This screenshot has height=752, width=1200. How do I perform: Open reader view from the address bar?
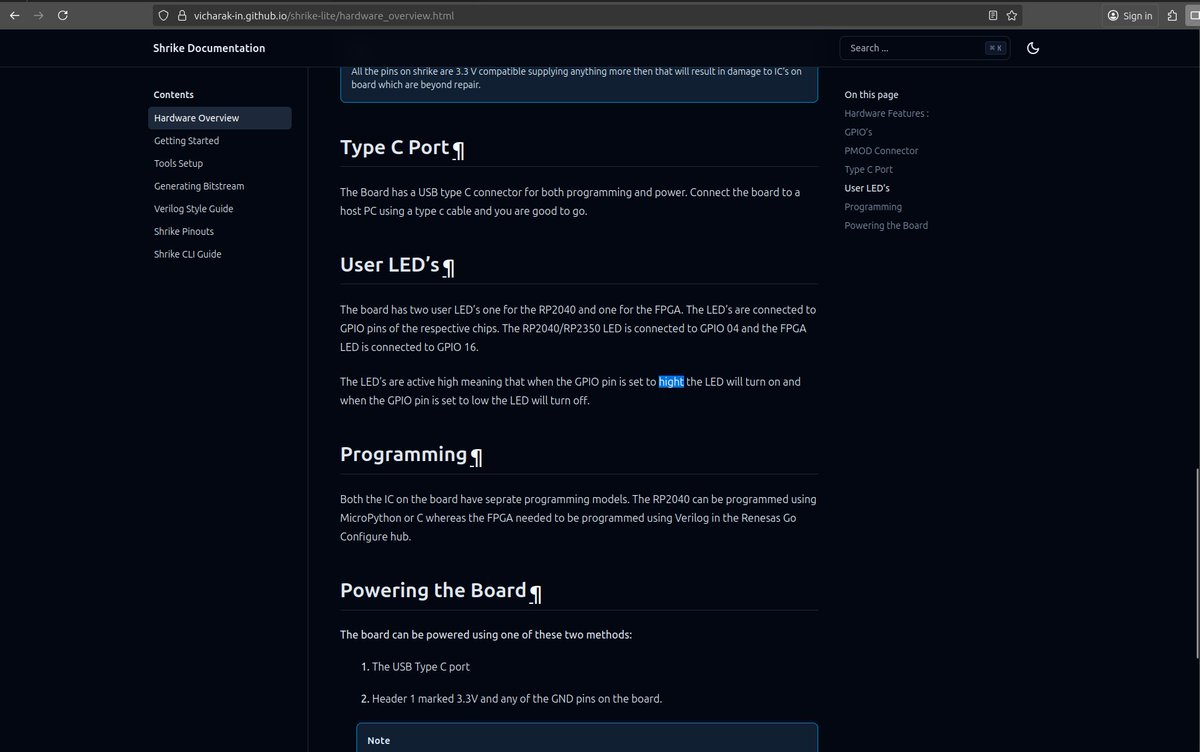pyautogui.click(x=993, y=16)
